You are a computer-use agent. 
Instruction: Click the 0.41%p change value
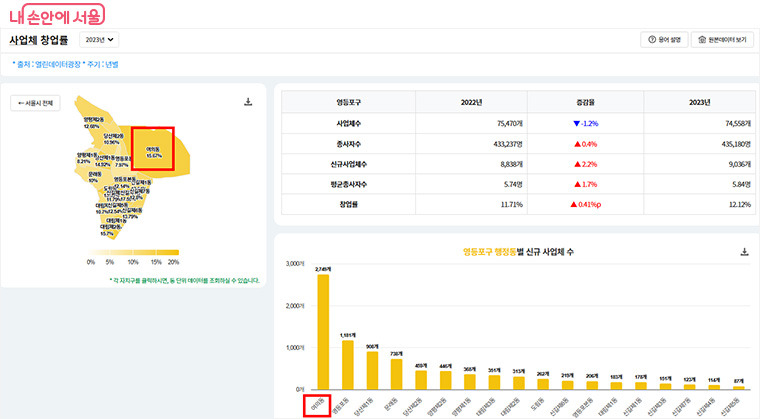click(x=586, y=205)
